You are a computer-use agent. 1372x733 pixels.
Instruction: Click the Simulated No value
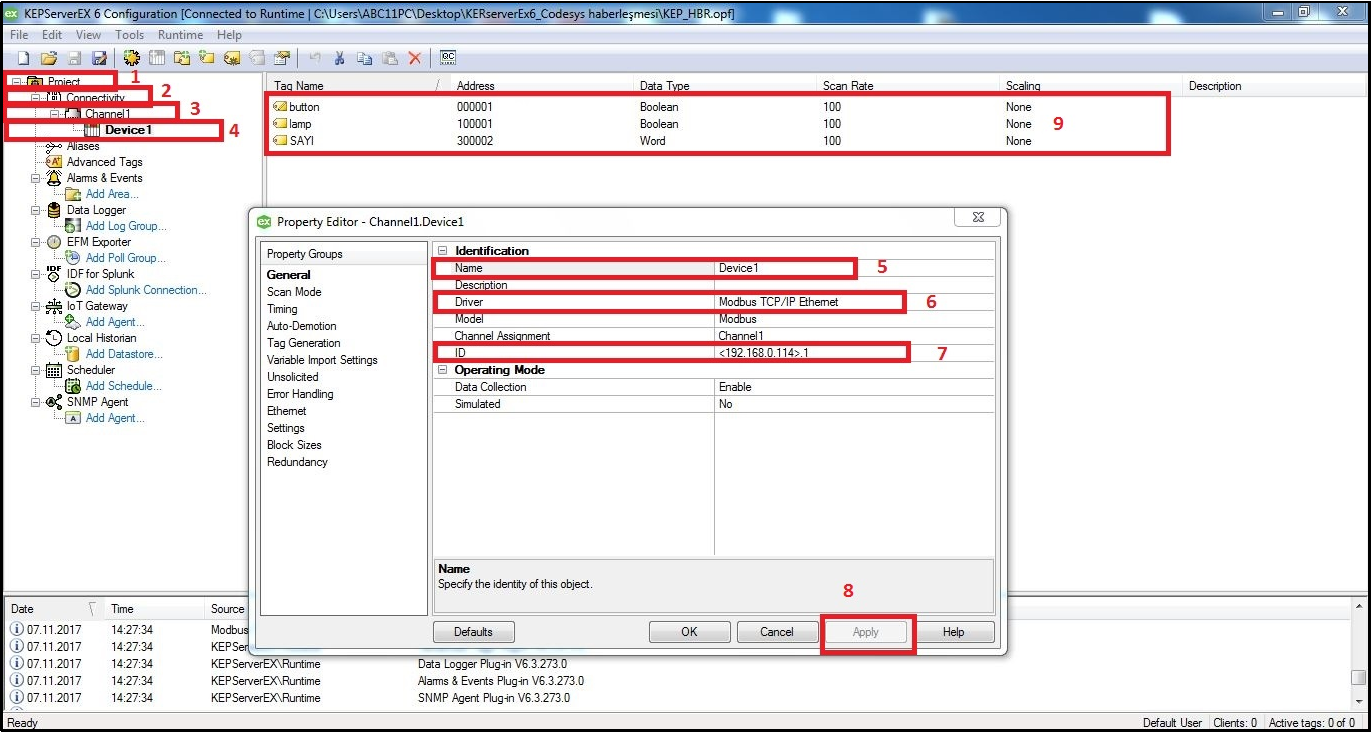click(855, 404)
